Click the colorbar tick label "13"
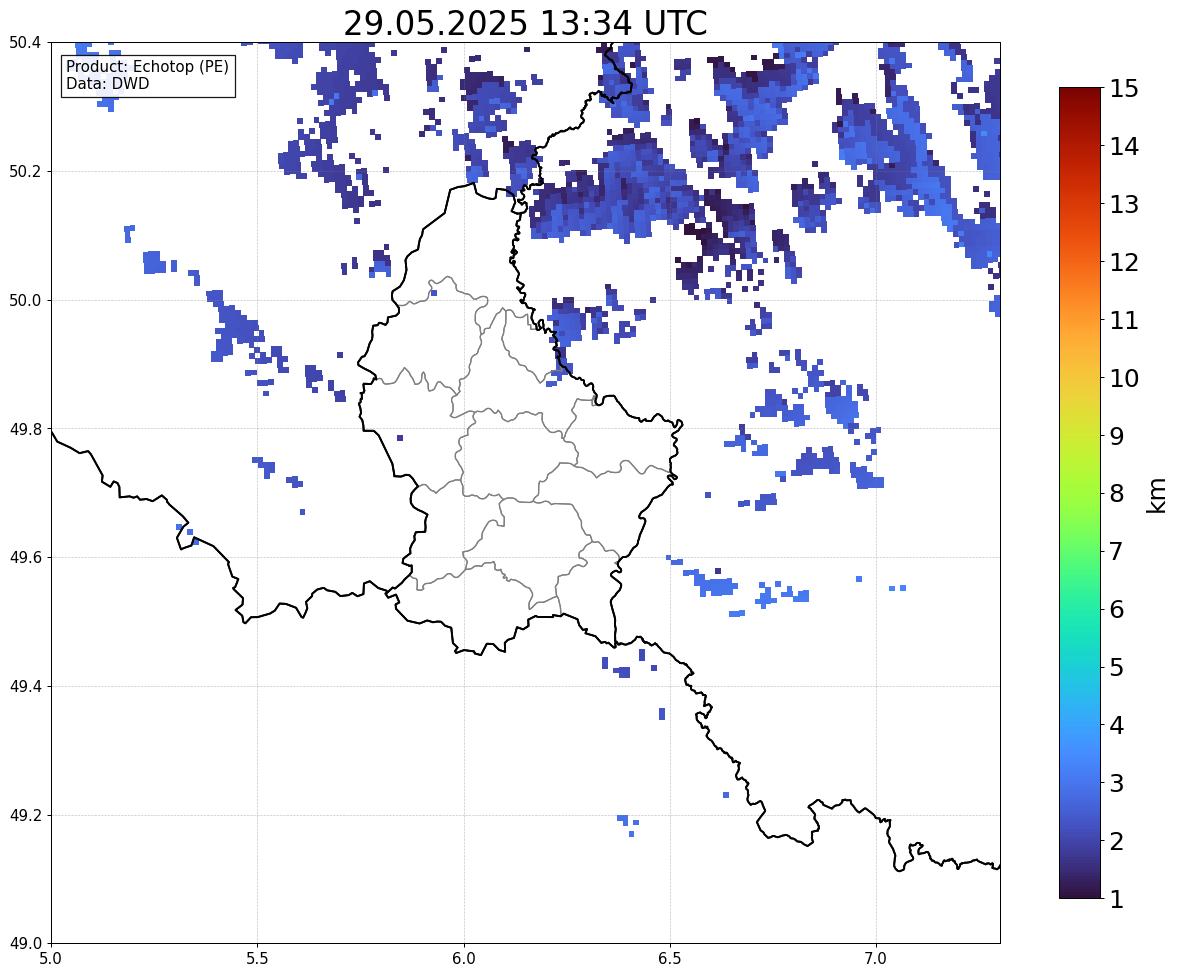 pos(1124,204)
